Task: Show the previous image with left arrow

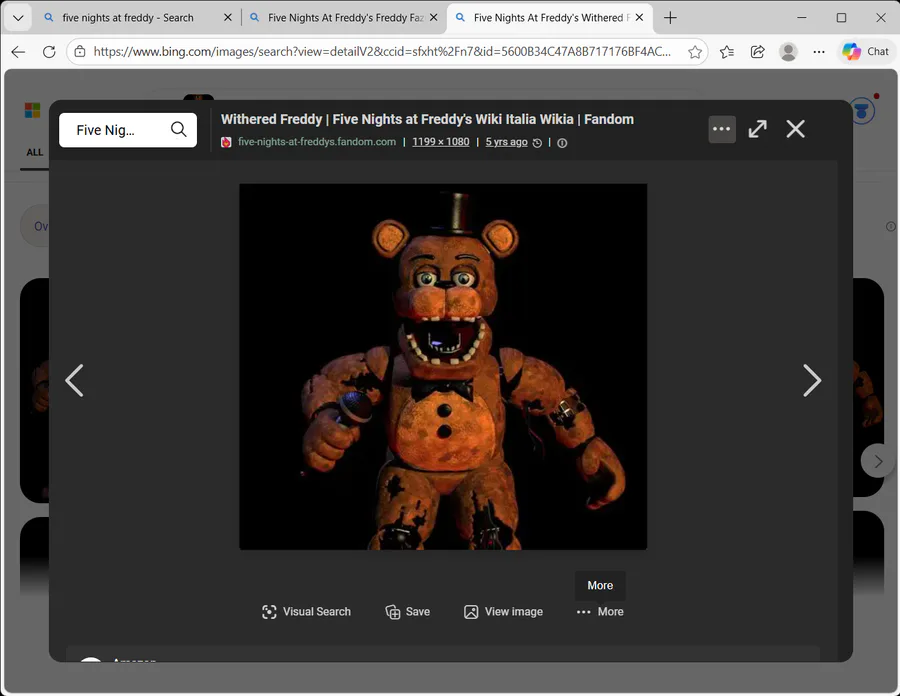Action: click(x=75, y=380)
